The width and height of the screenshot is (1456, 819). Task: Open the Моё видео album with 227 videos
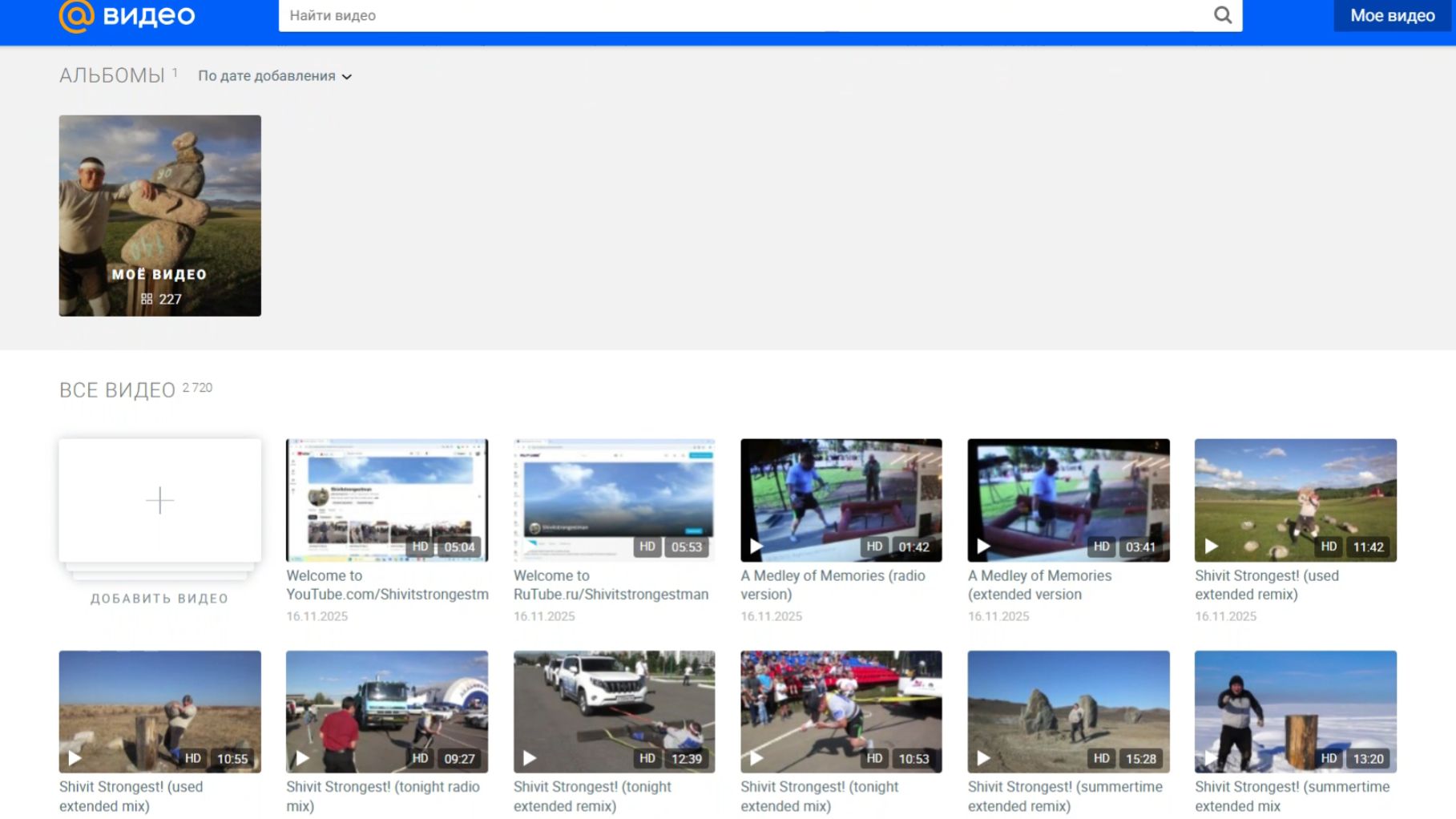159,216
